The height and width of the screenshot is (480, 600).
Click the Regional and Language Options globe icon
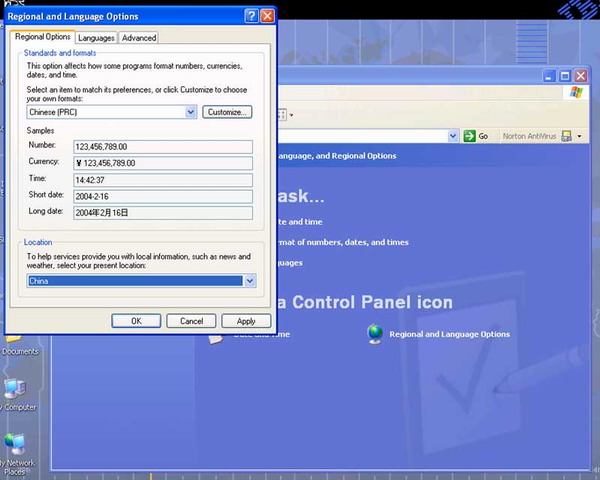click(x=375, y=333)
